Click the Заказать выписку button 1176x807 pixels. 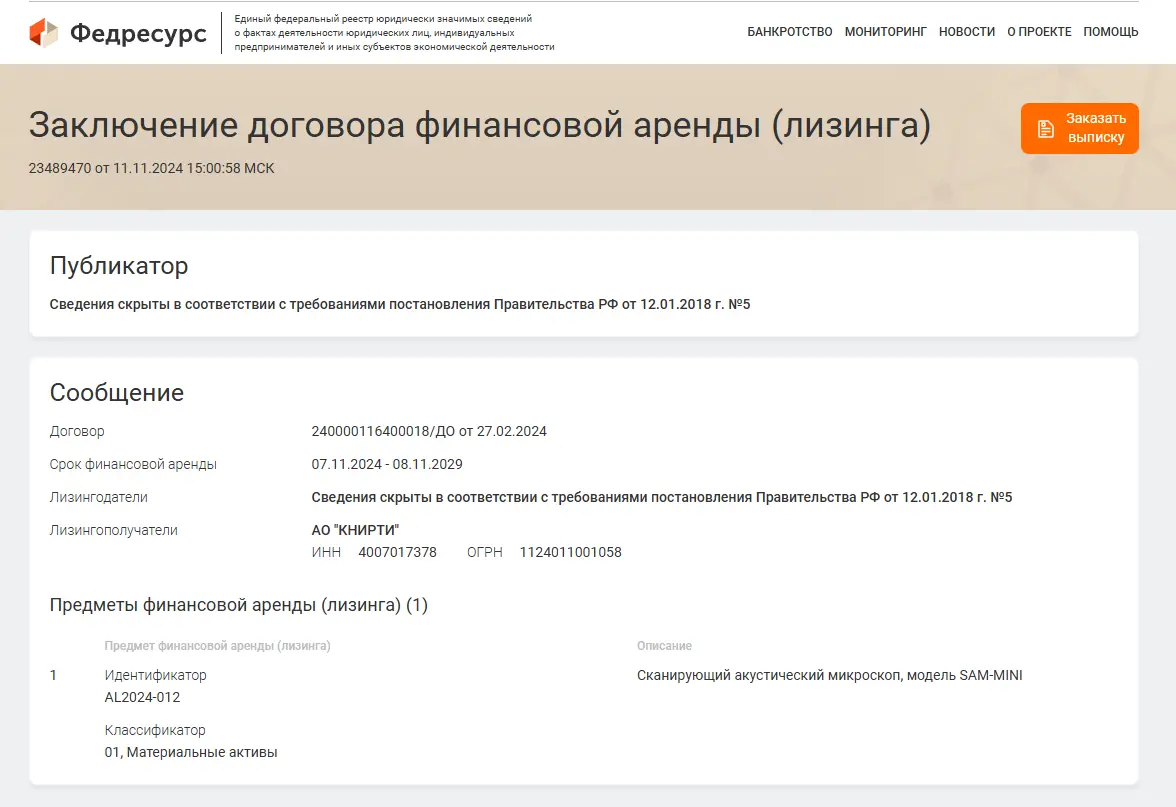coord(1079,128)
